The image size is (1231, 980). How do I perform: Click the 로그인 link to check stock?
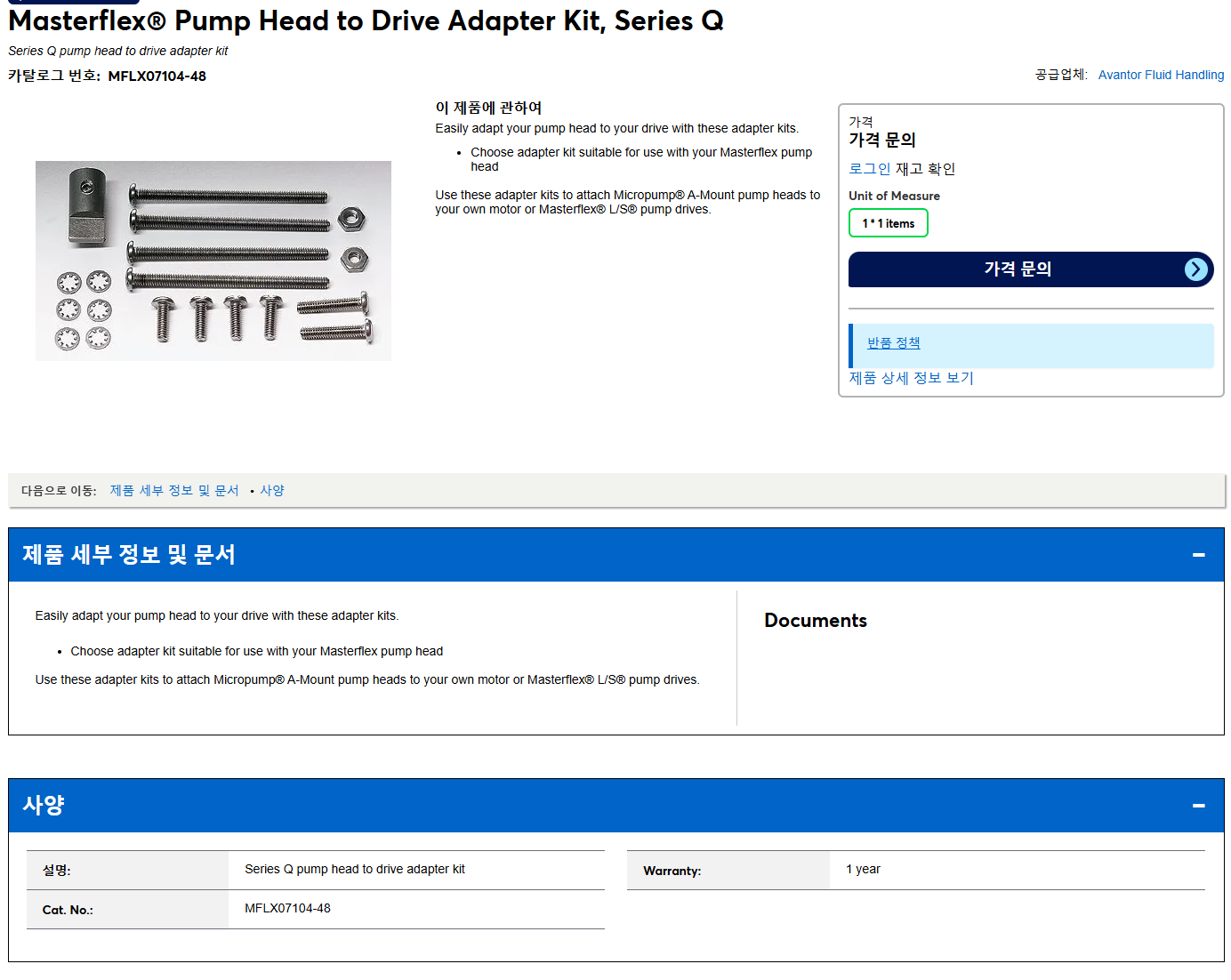869,169
